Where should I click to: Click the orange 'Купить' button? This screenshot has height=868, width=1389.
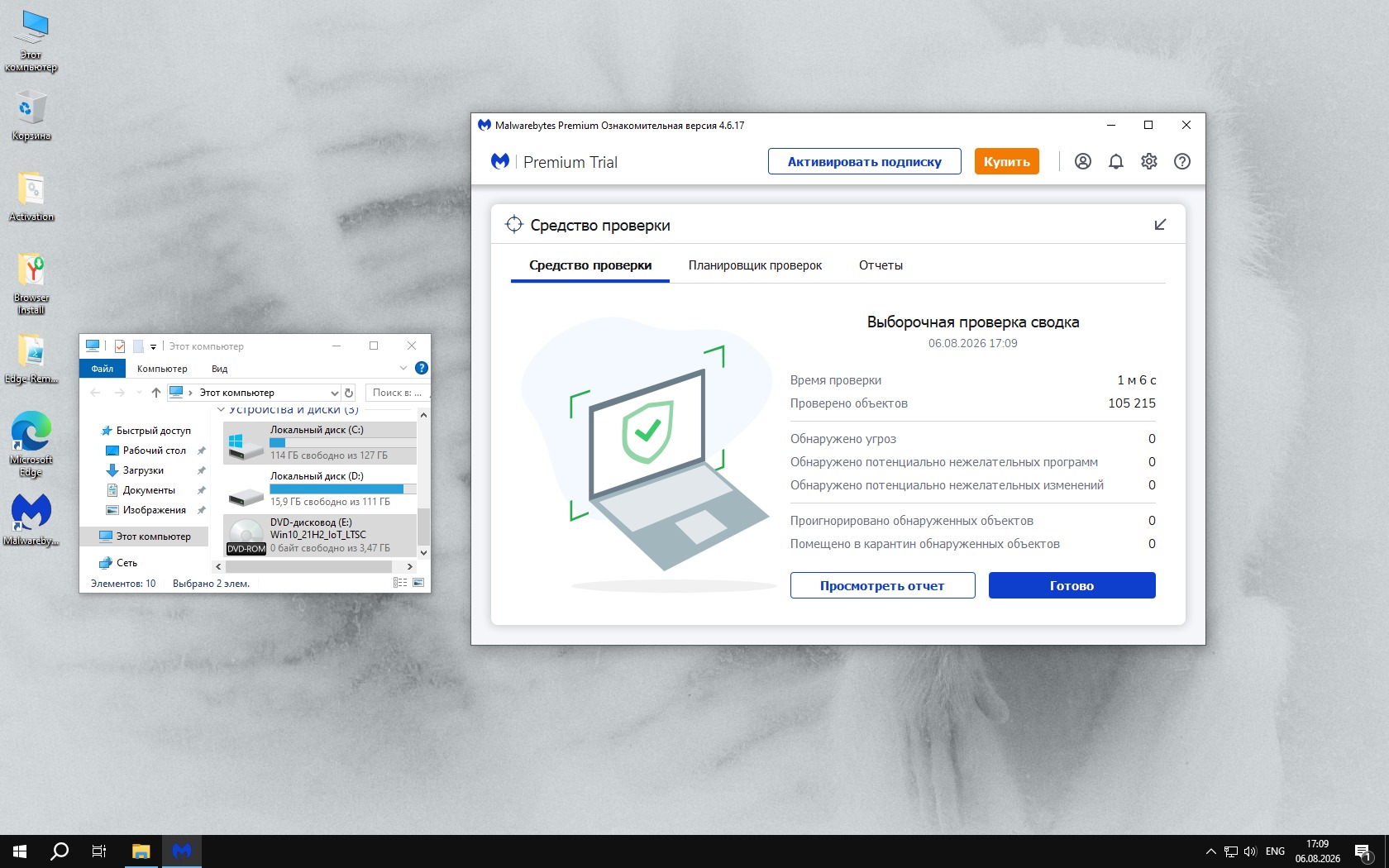point(1007,162)
